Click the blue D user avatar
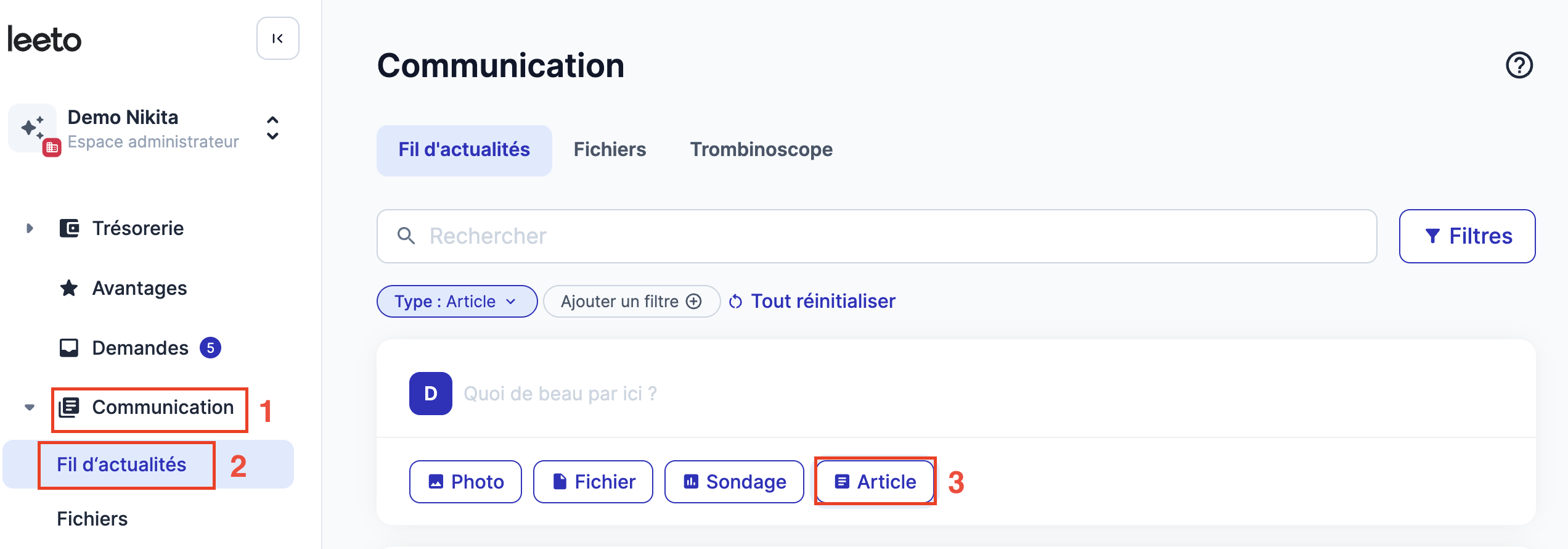The height and width of the screenshot is (549, 1568). (x=431, y=394)
